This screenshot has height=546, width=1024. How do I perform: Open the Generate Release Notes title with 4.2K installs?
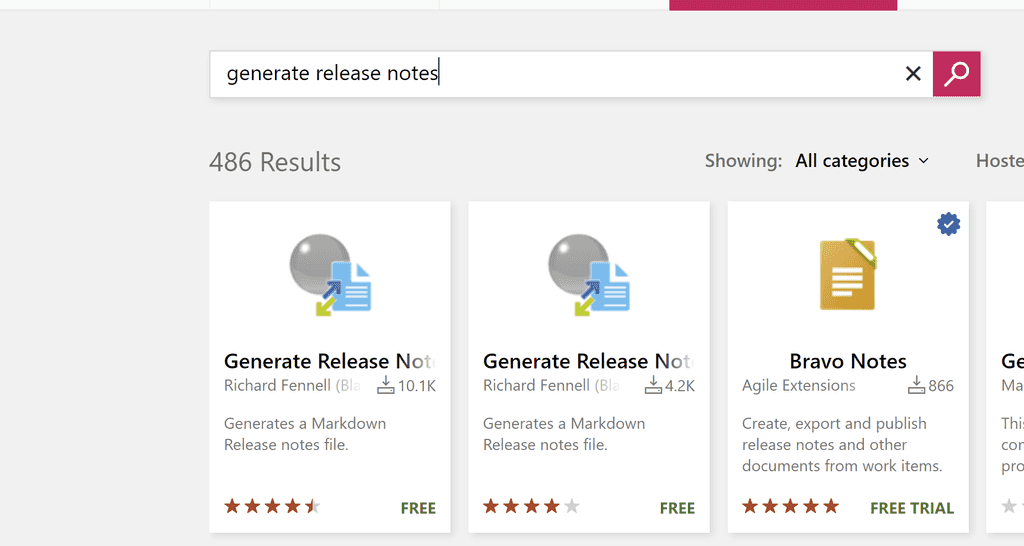[589, 361]
